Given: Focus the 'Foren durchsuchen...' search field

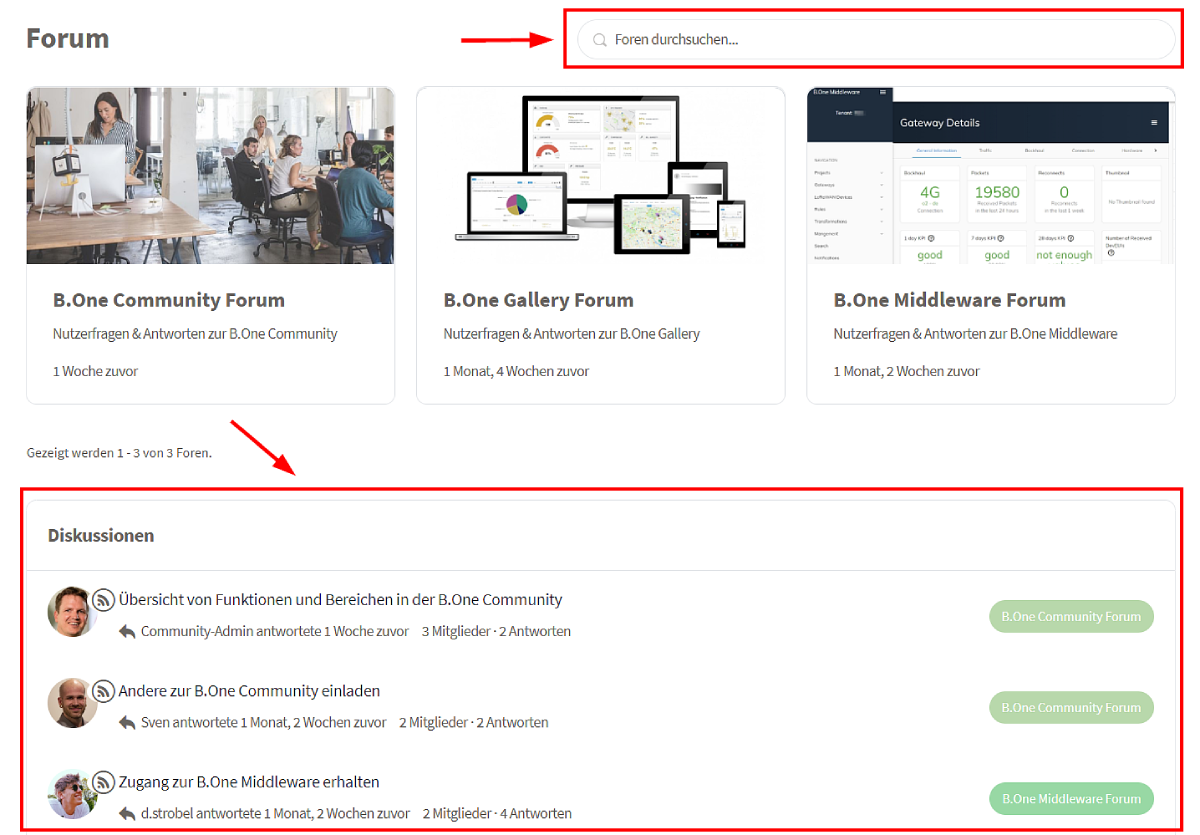Looking at the screenshot, I should [876, 40].
